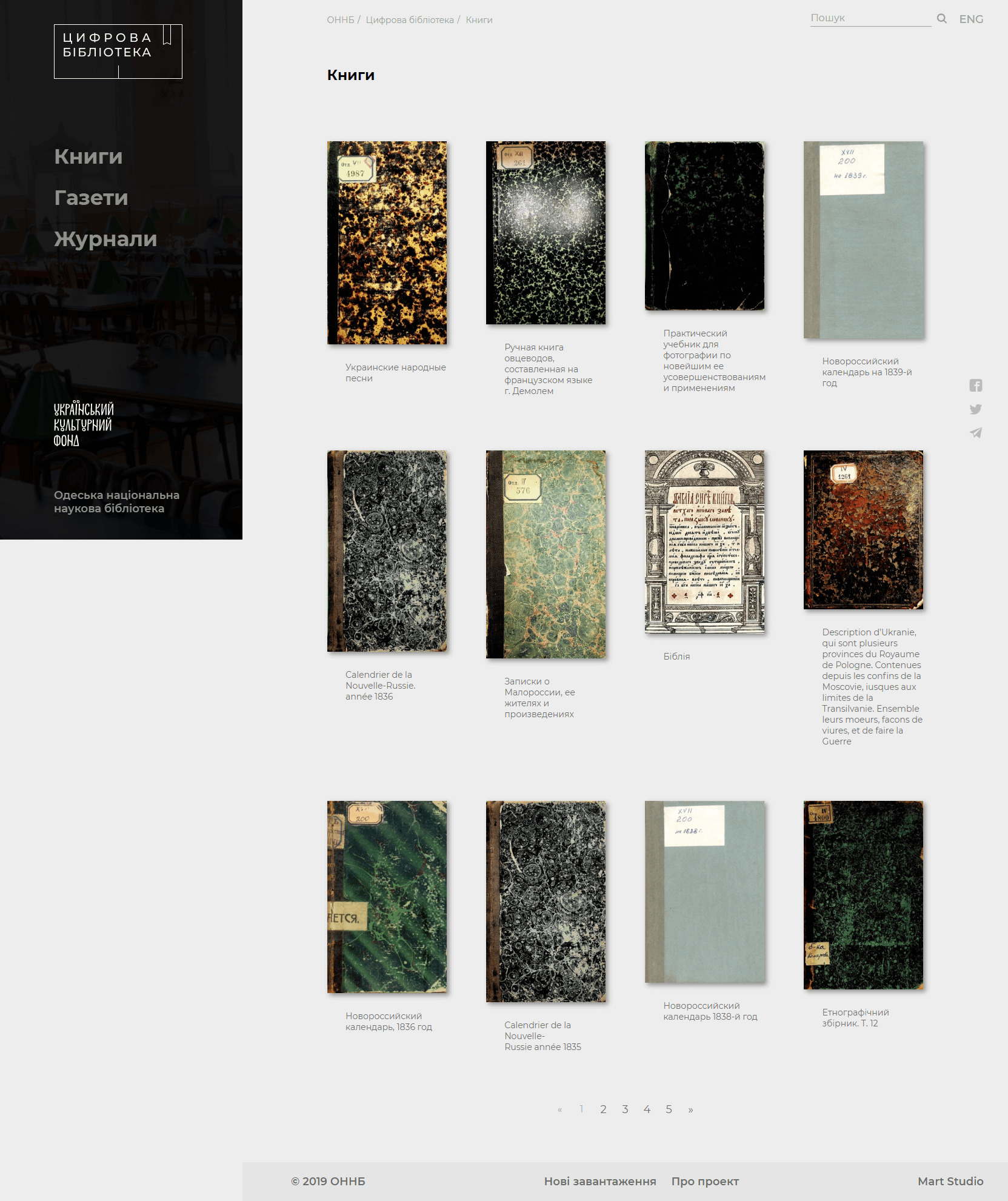Go to page 3 in pagination
This screenshot has height=1201, width=1008.
click(625, 1109)
